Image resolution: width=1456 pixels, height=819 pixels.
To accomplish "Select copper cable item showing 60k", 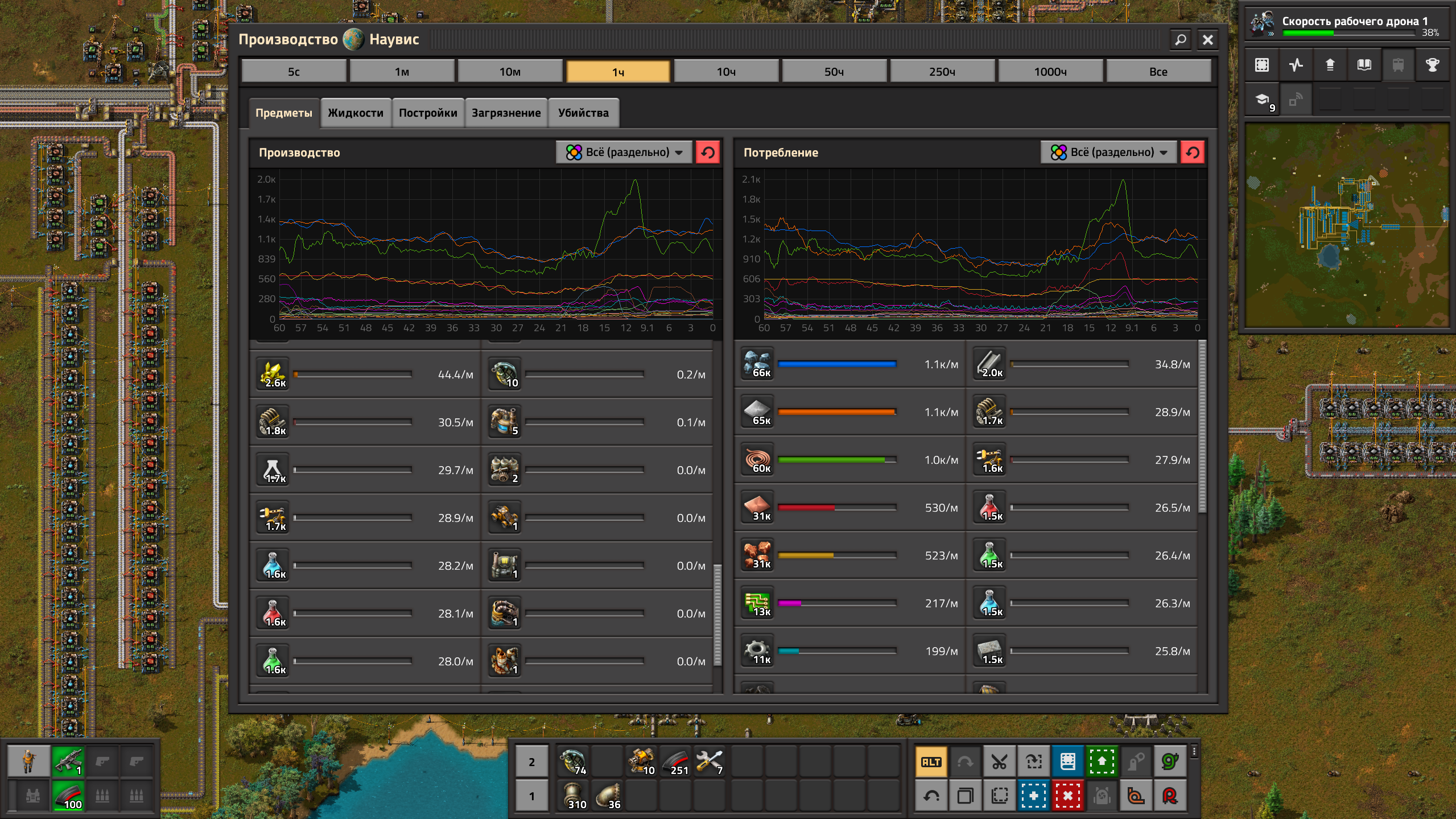I will (x=758, y=460).
